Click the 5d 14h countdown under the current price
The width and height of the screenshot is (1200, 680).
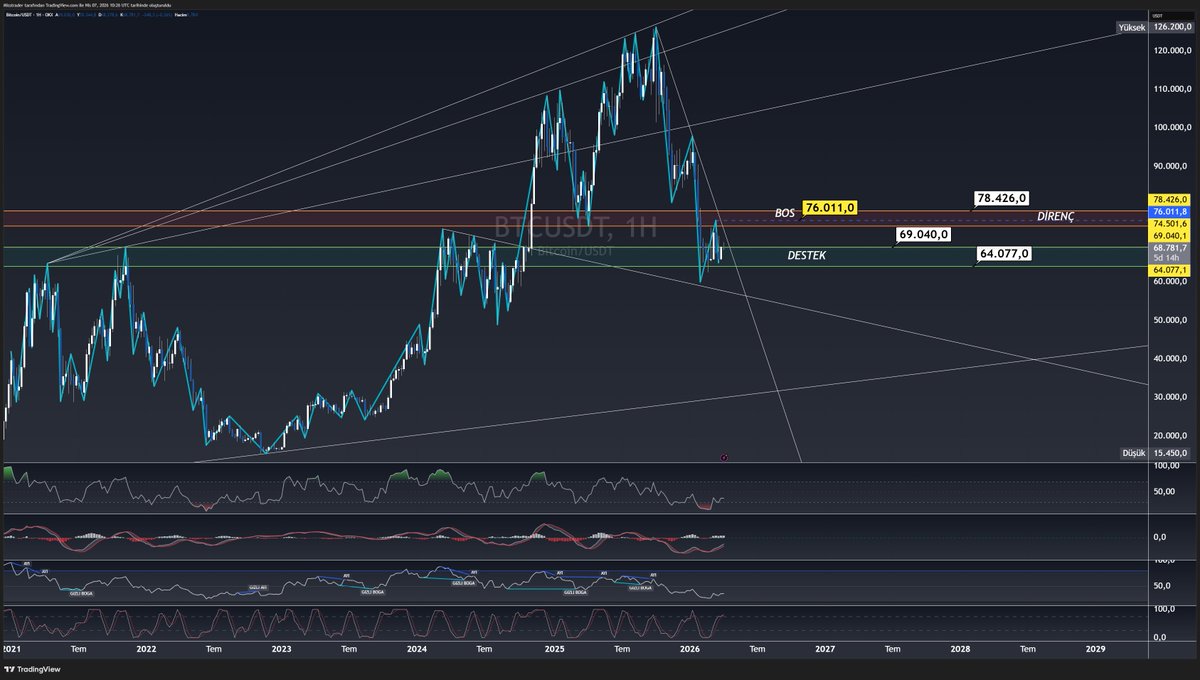point(1166,258)
